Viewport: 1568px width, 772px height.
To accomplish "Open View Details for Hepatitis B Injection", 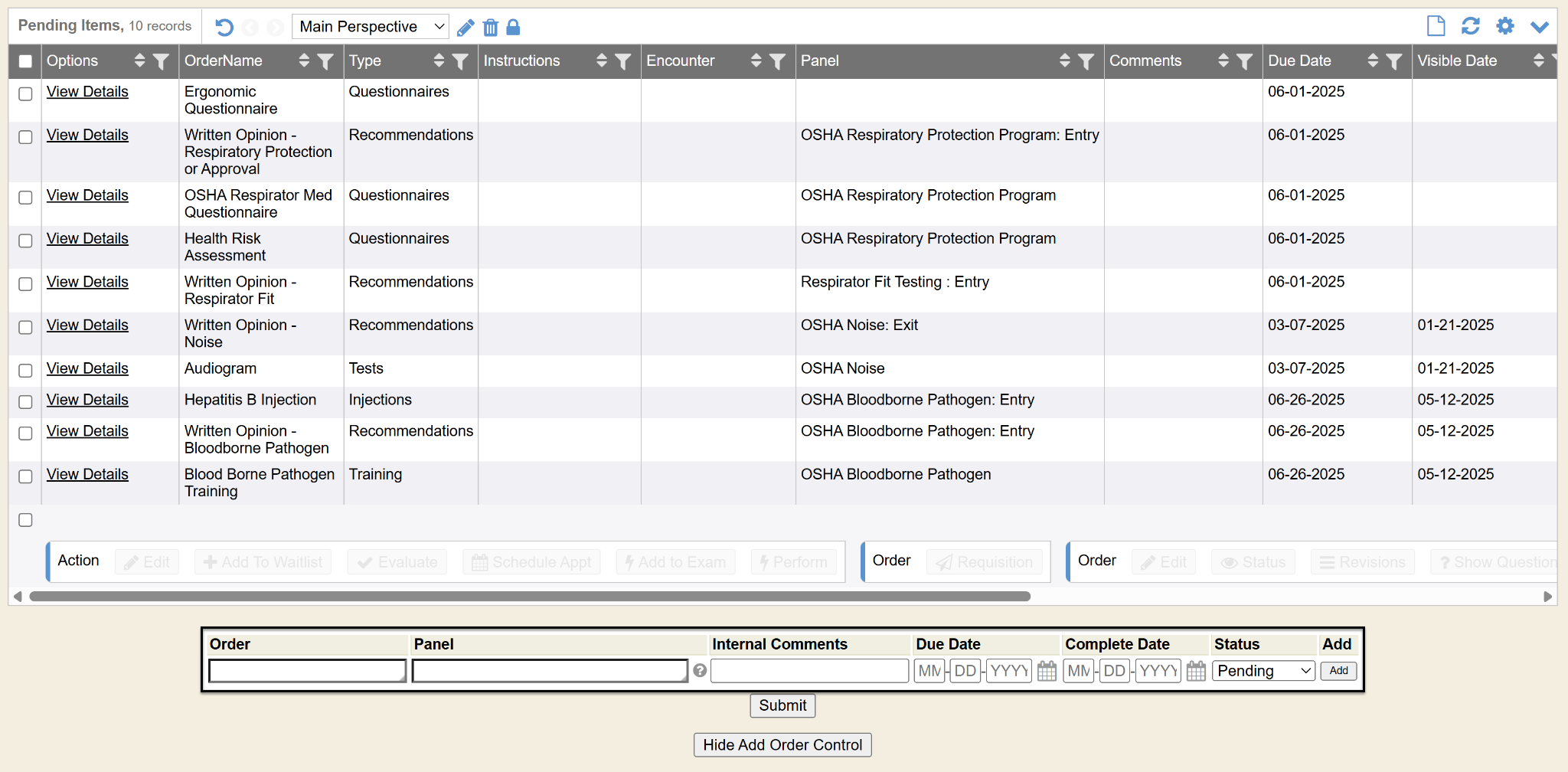I will pos(87,400).
